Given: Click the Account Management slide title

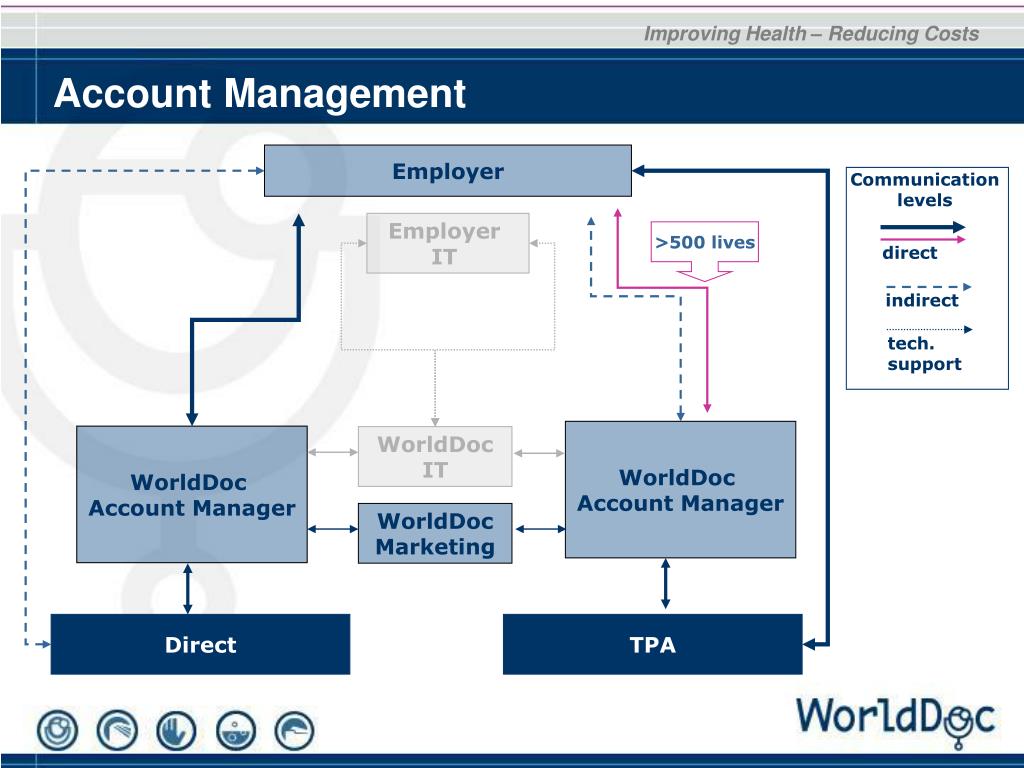Looking at the screenshot, I should coord(260,93).
